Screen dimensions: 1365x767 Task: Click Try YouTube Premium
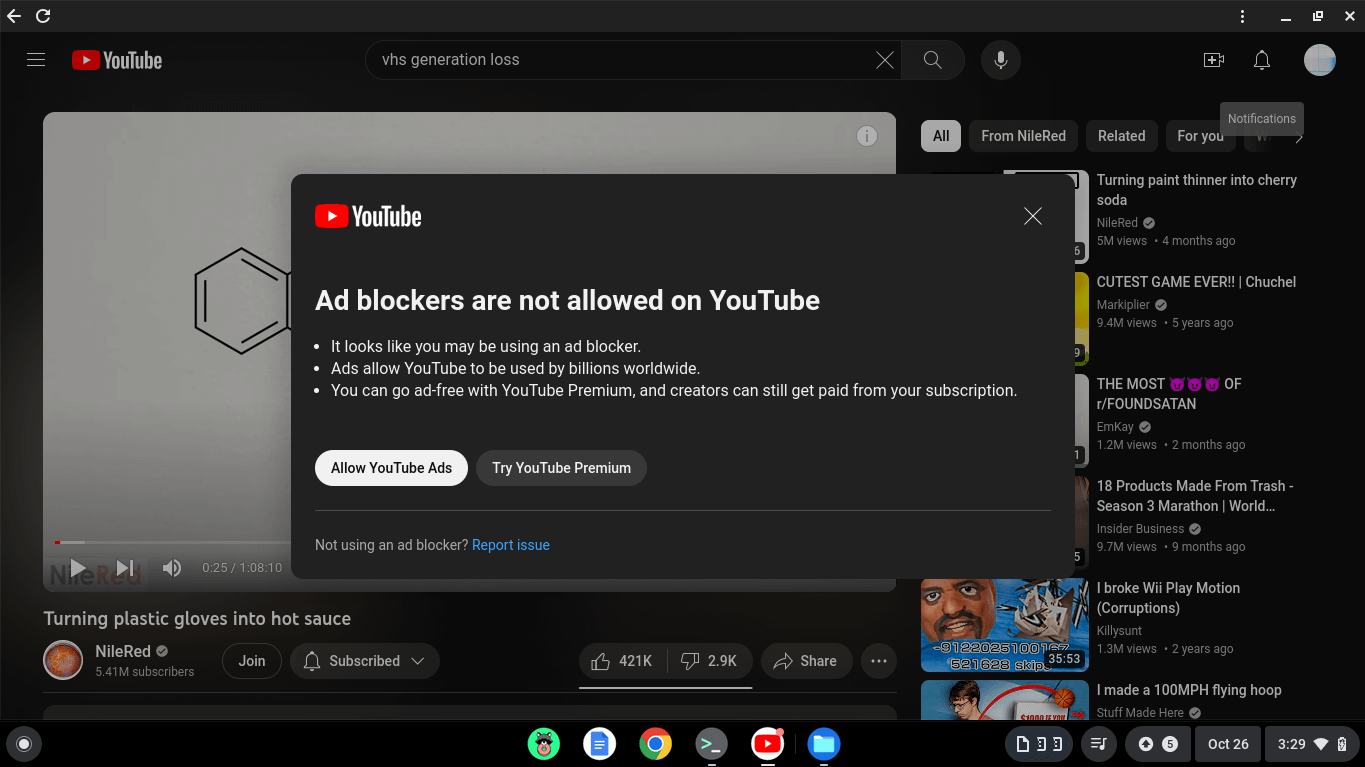pos(561,468)
